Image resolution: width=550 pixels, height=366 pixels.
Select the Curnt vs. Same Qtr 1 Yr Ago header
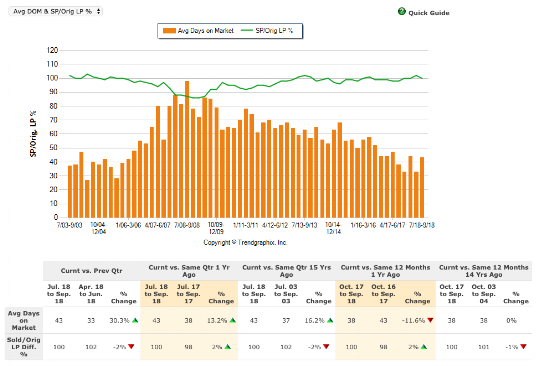[189, 271]
